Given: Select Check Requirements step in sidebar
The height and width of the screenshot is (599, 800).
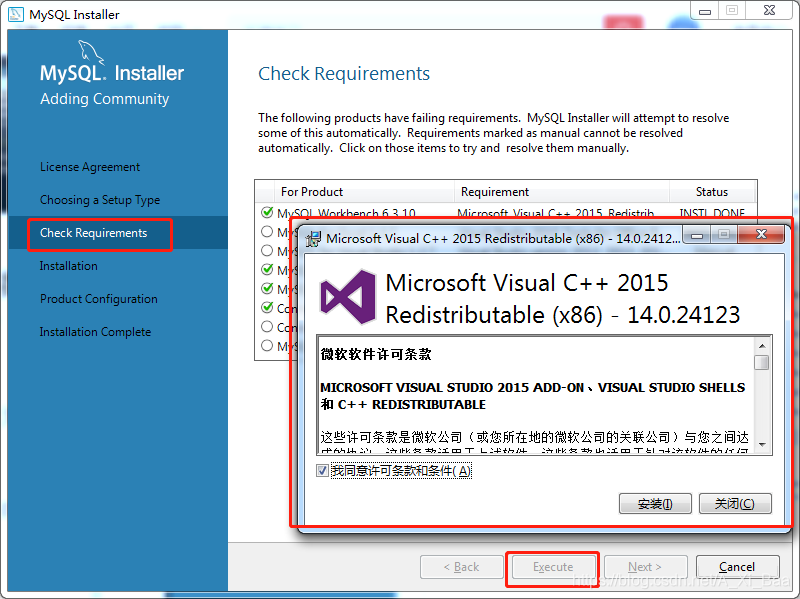Looking at the screenshot, I should click(93, 233).
